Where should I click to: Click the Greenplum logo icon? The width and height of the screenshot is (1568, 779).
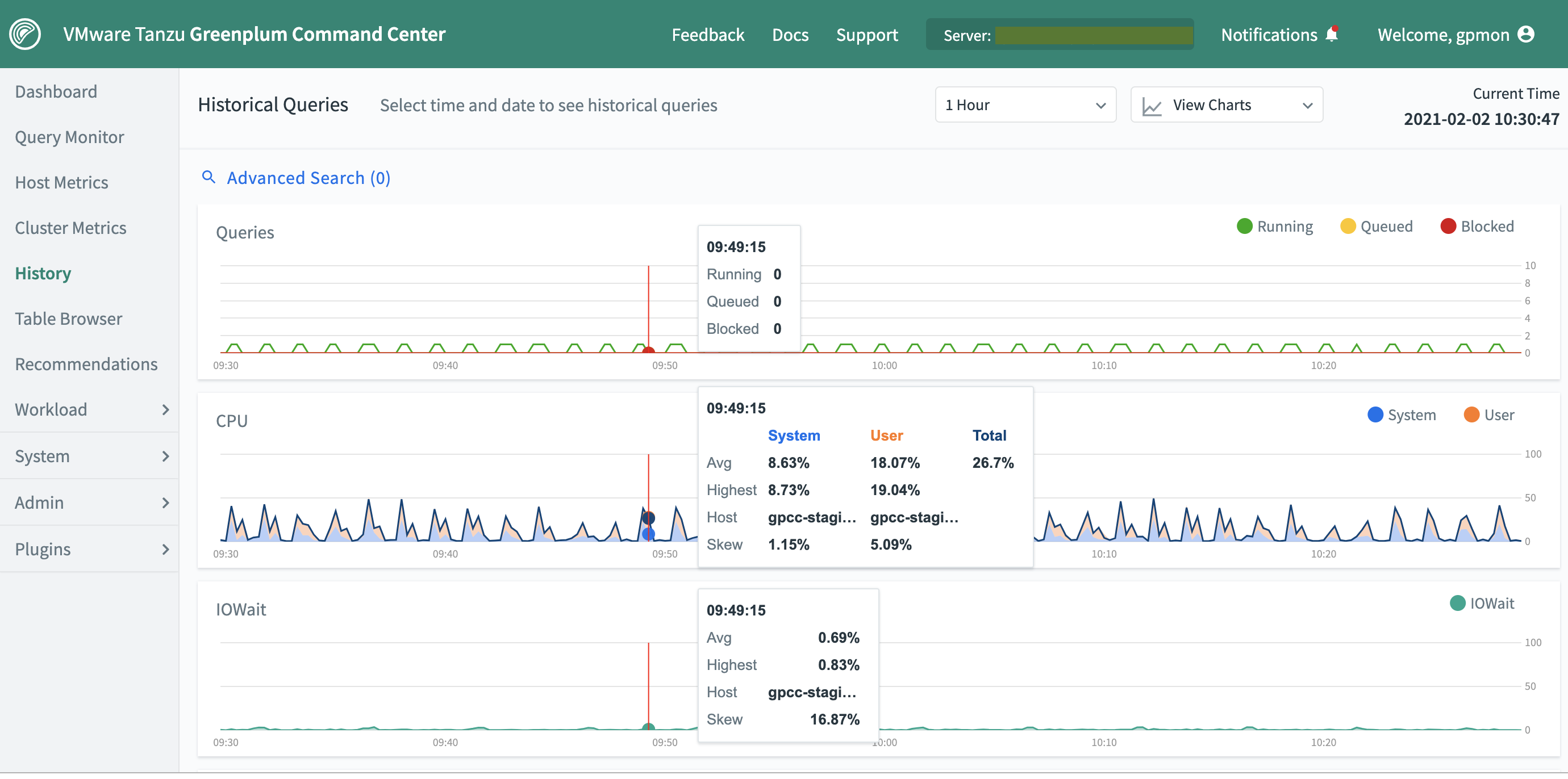[x=25, y=34]
